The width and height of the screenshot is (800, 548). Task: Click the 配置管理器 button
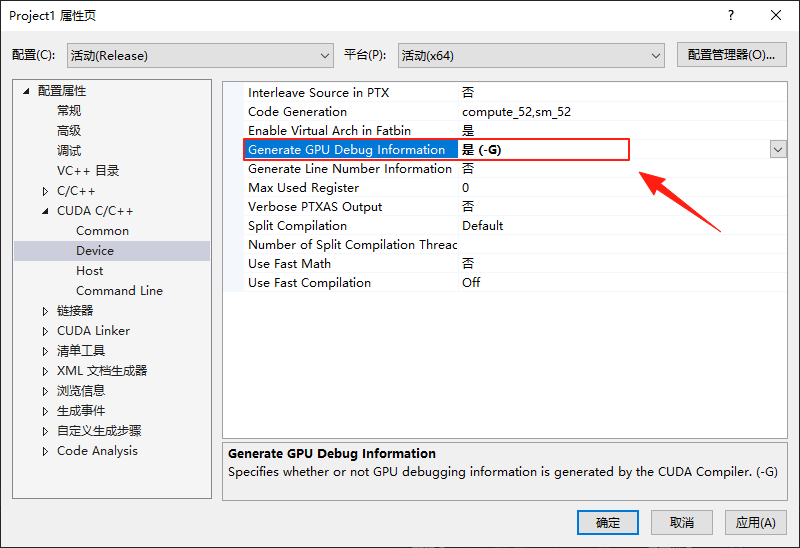[x=731, y=56]
